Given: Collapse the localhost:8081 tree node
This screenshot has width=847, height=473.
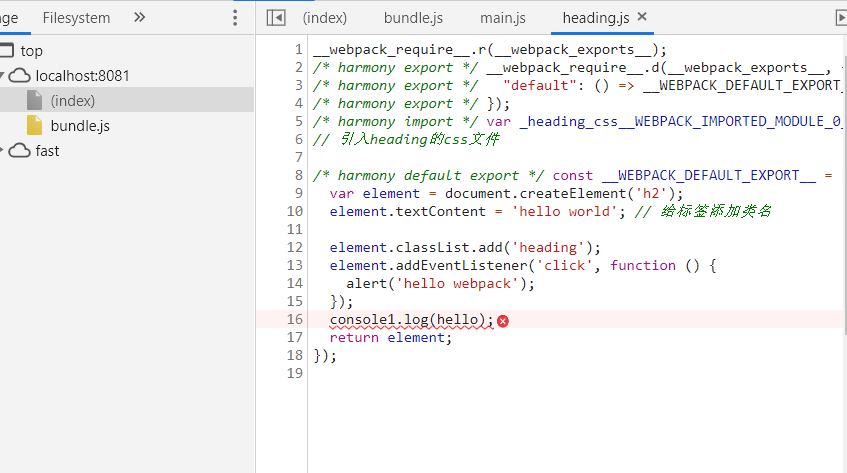Looking at the screenshot, I should click(2, 75).
